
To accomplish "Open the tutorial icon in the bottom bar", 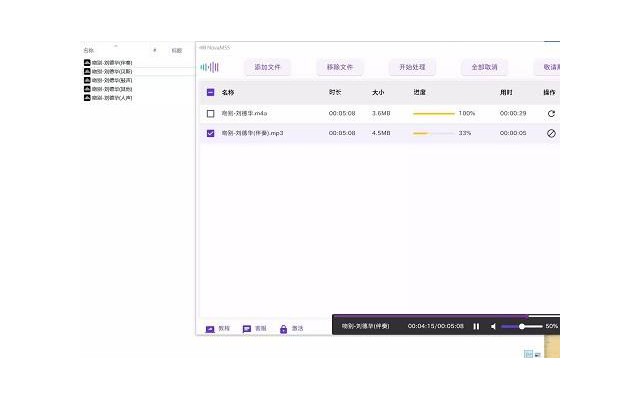I will point(210,329).
